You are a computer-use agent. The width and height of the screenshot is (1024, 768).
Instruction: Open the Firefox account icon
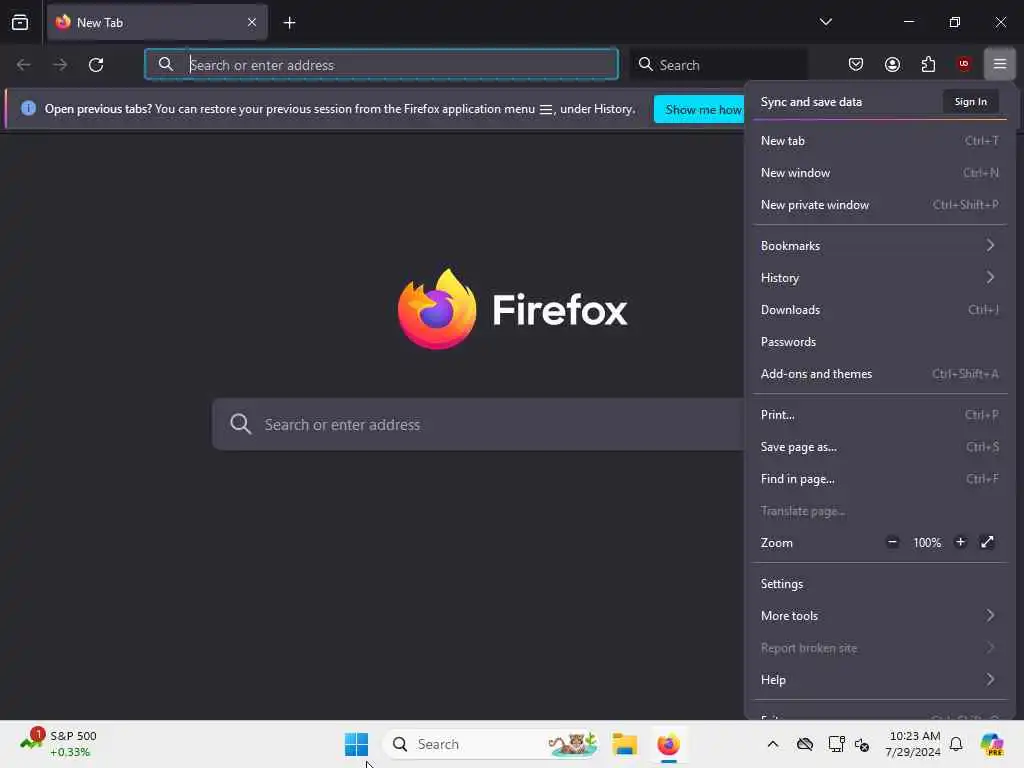(x=892, y=64)
